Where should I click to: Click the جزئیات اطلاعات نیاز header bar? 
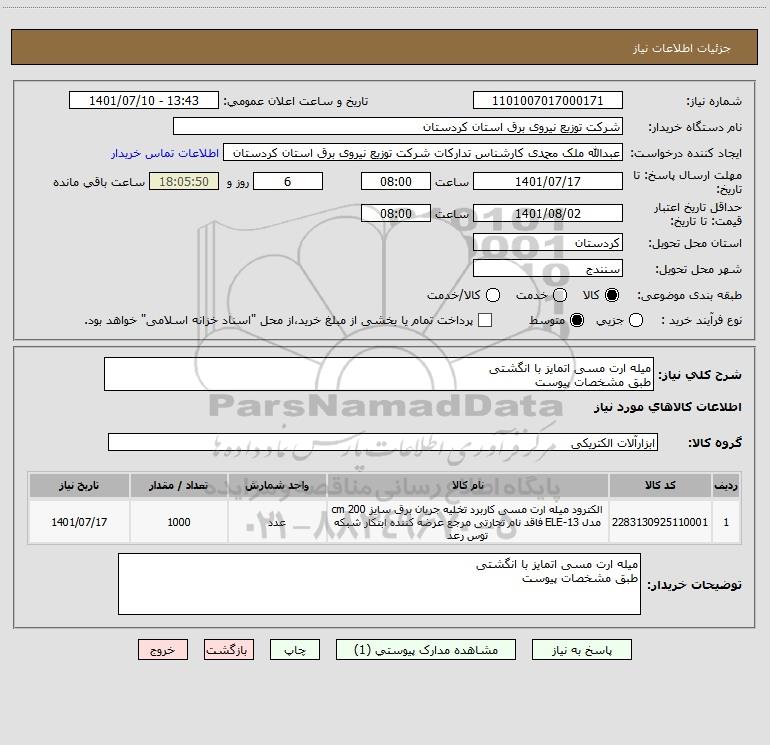click(x=385, y=47)
